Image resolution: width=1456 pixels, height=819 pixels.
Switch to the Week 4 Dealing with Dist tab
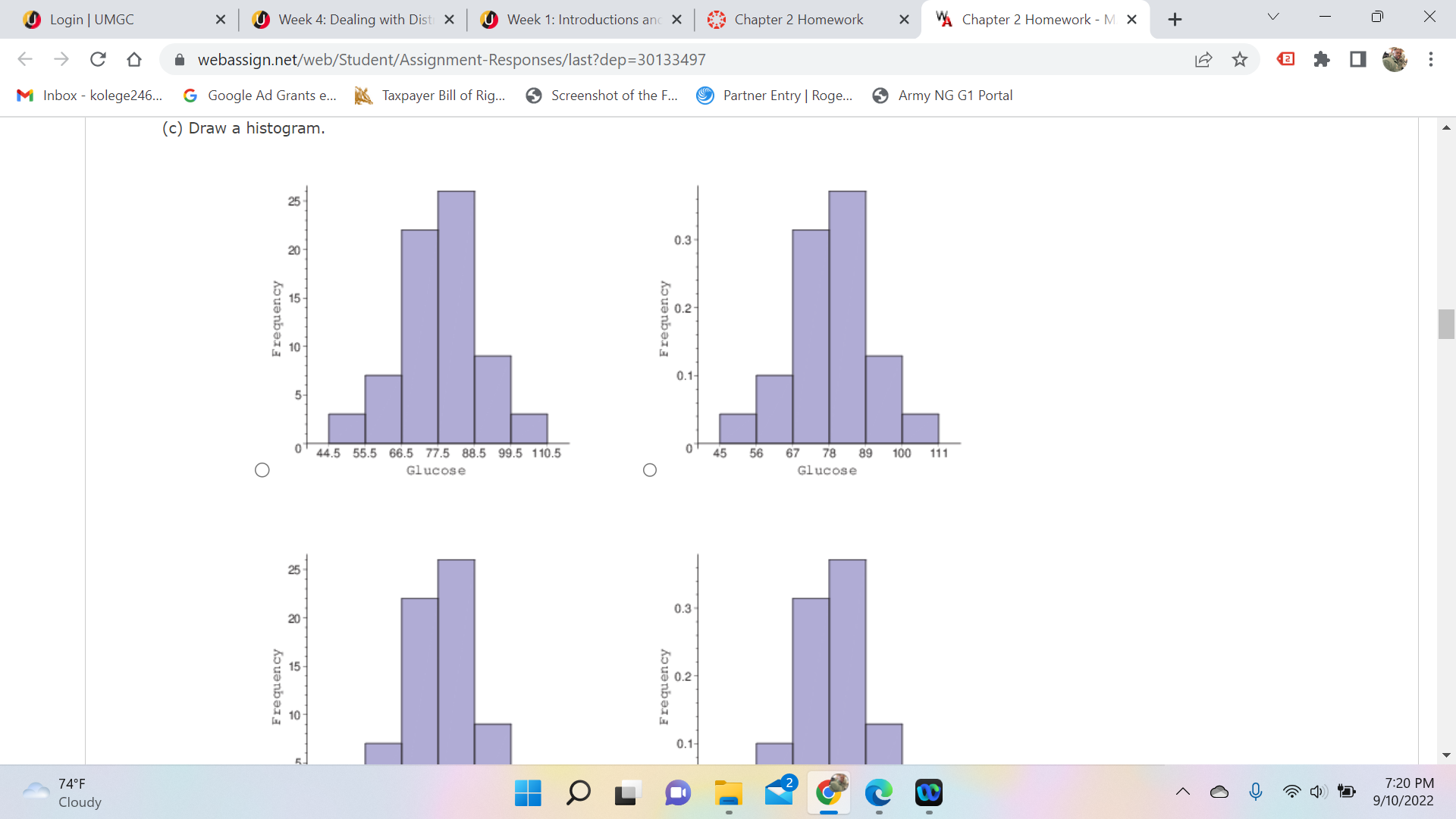349,19
